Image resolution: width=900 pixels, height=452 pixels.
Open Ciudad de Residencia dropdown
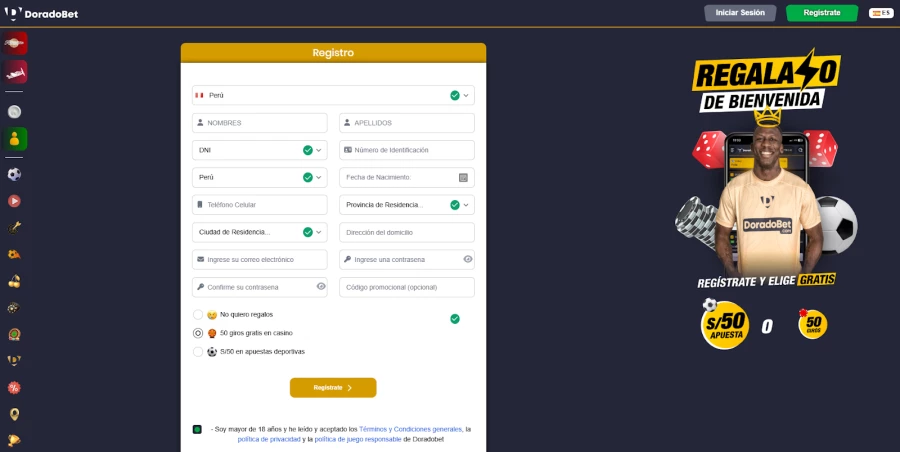point(260,232)
